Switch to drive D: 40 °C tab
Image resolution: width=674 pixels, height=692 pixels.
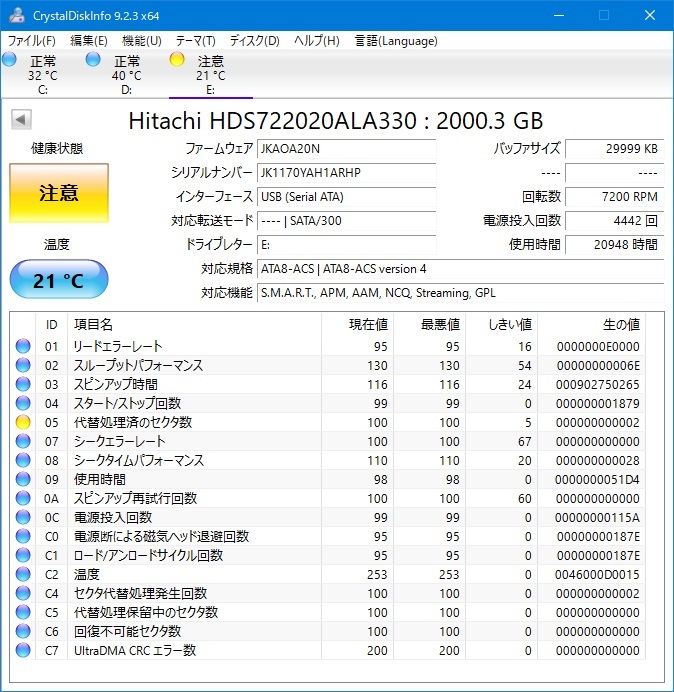127,74
